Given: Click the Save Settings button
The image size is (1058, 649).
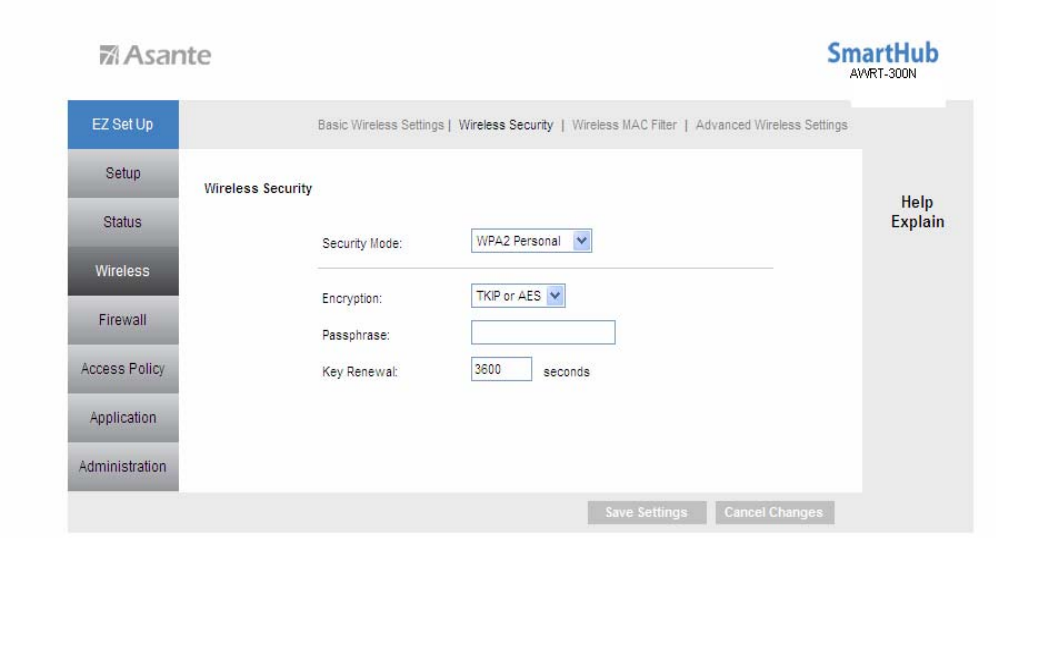Looking at the screenshot, I should (x=646, y=512).
